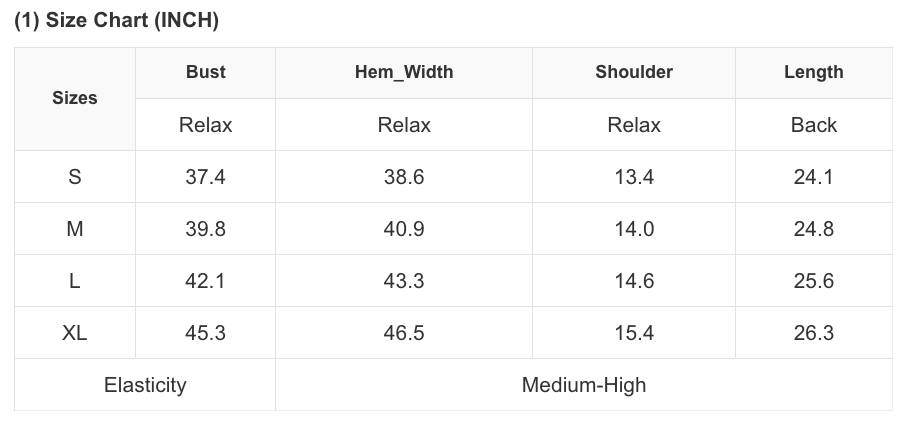
Task: Click the L size row label
Action: click(75, 281)
